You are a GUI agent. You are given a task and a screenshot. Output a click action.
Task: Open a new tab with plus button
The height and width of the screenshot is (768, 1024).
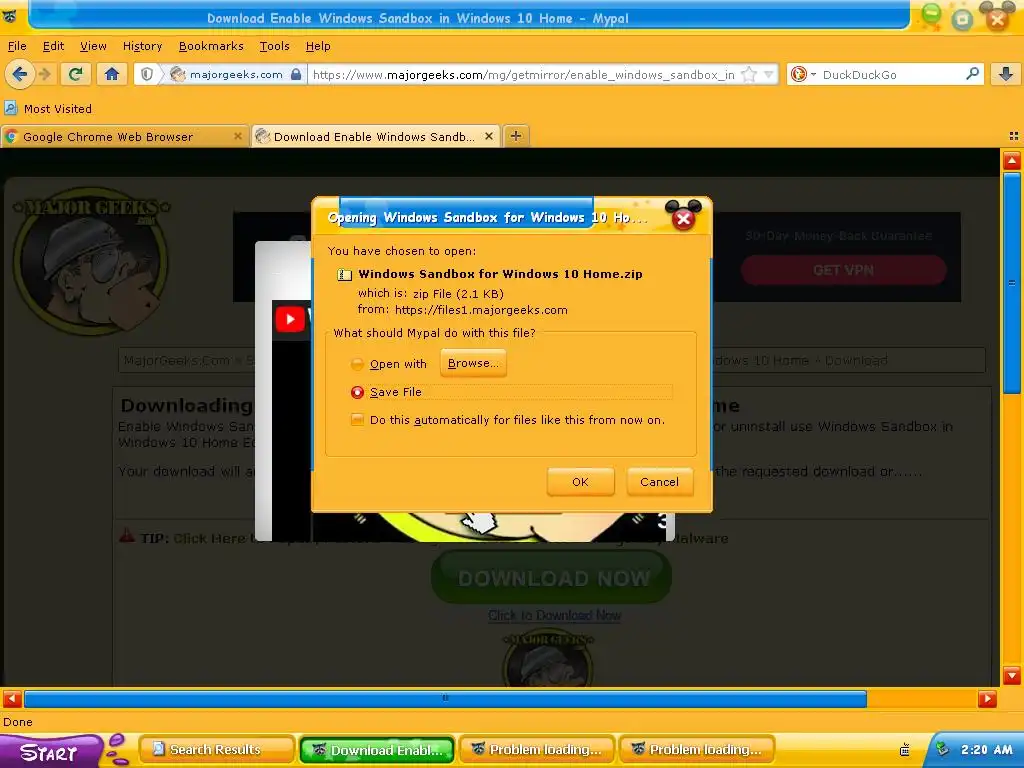click(516, 136)
